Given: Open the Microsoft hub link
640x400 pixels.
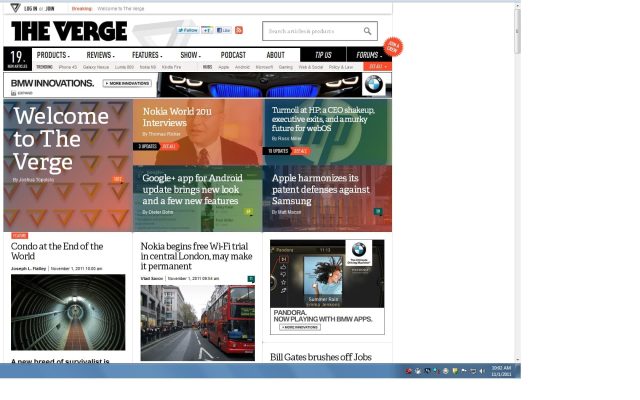Looking at the screenshot, I should [264, 67].
